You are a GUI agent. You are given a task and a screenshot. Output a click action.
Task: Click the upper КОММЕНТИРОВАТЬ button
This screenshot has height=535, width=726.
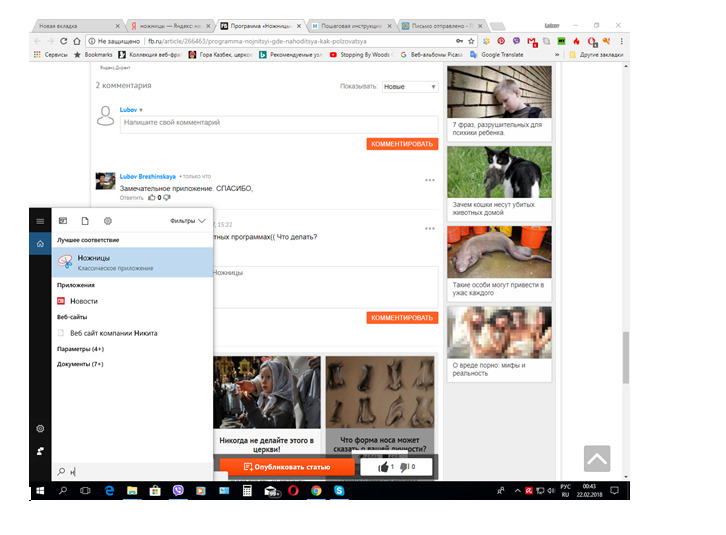click(x=402, y=144)
